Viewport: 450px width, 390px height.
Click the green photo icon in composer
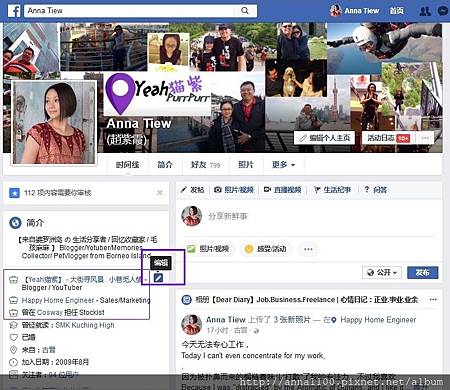(x=191, y=249)
